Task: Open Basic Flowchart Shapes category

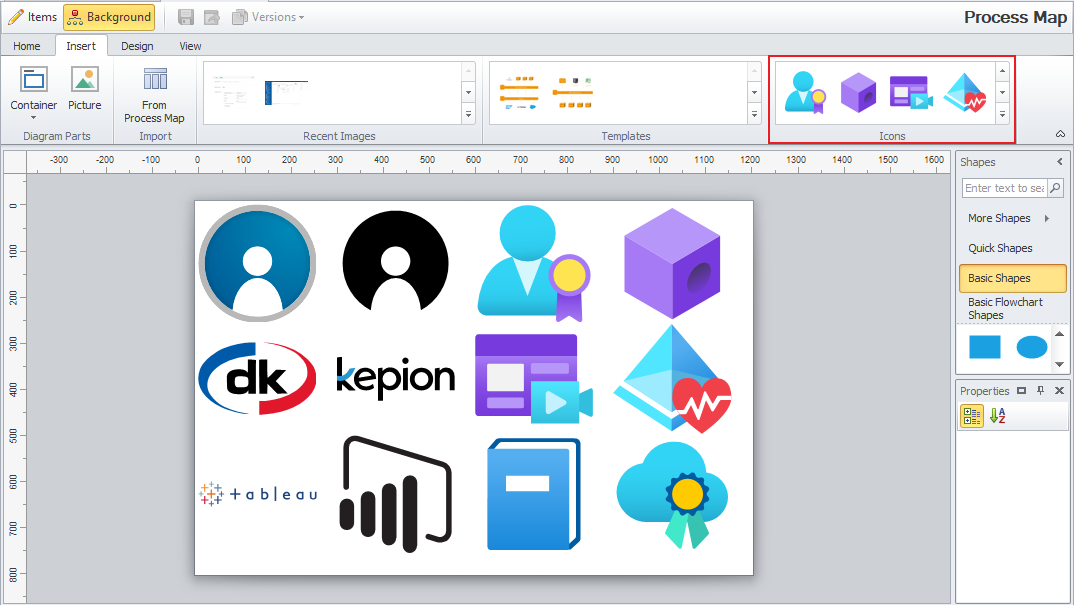Action: [x=1012, y=308]
